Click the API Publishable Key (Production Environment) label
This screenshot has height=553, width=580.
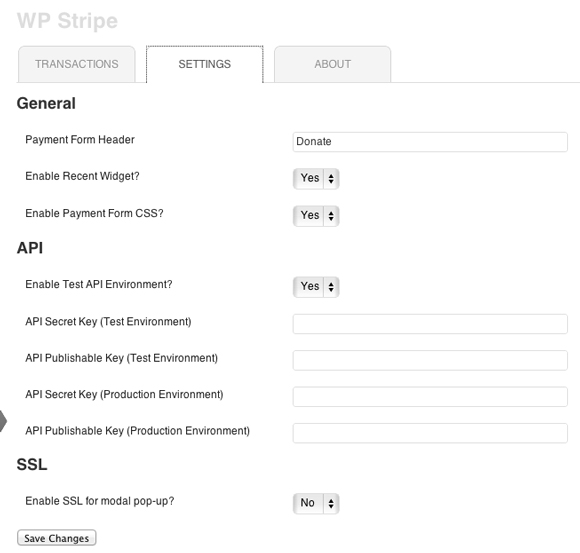[x=138, y=431]
